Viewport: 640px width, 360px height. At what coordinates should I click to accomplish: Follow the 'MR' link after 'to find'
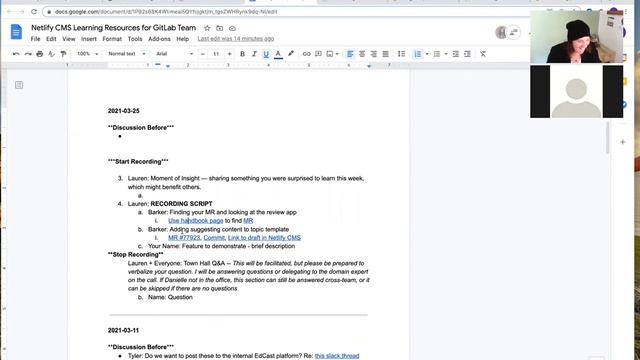coord(248,220)
